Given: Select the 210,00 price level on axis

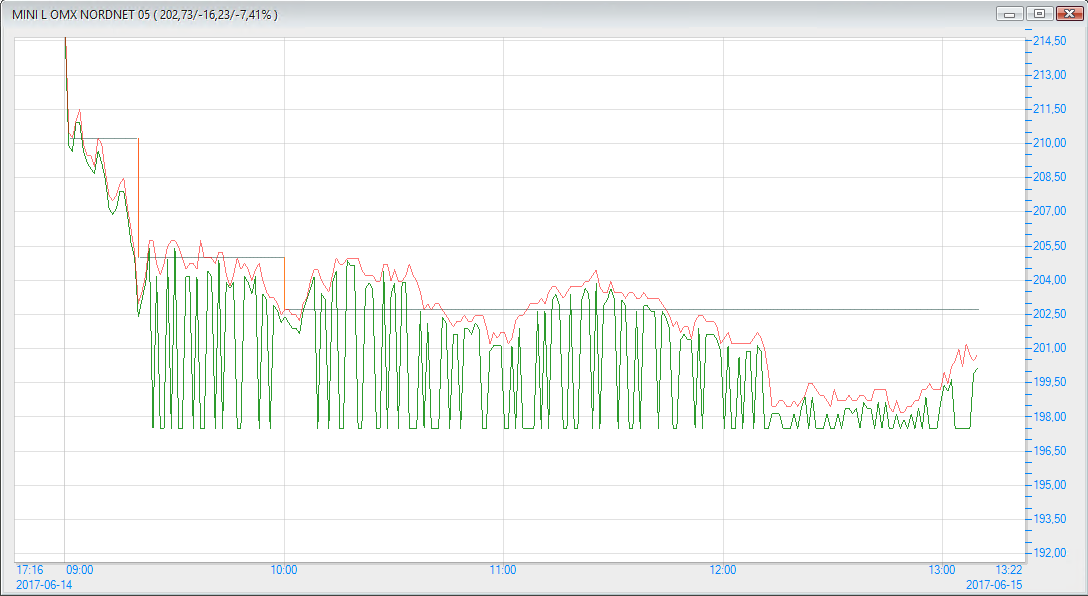Looking at the screenshot, I should click(x=1049, y=143).
